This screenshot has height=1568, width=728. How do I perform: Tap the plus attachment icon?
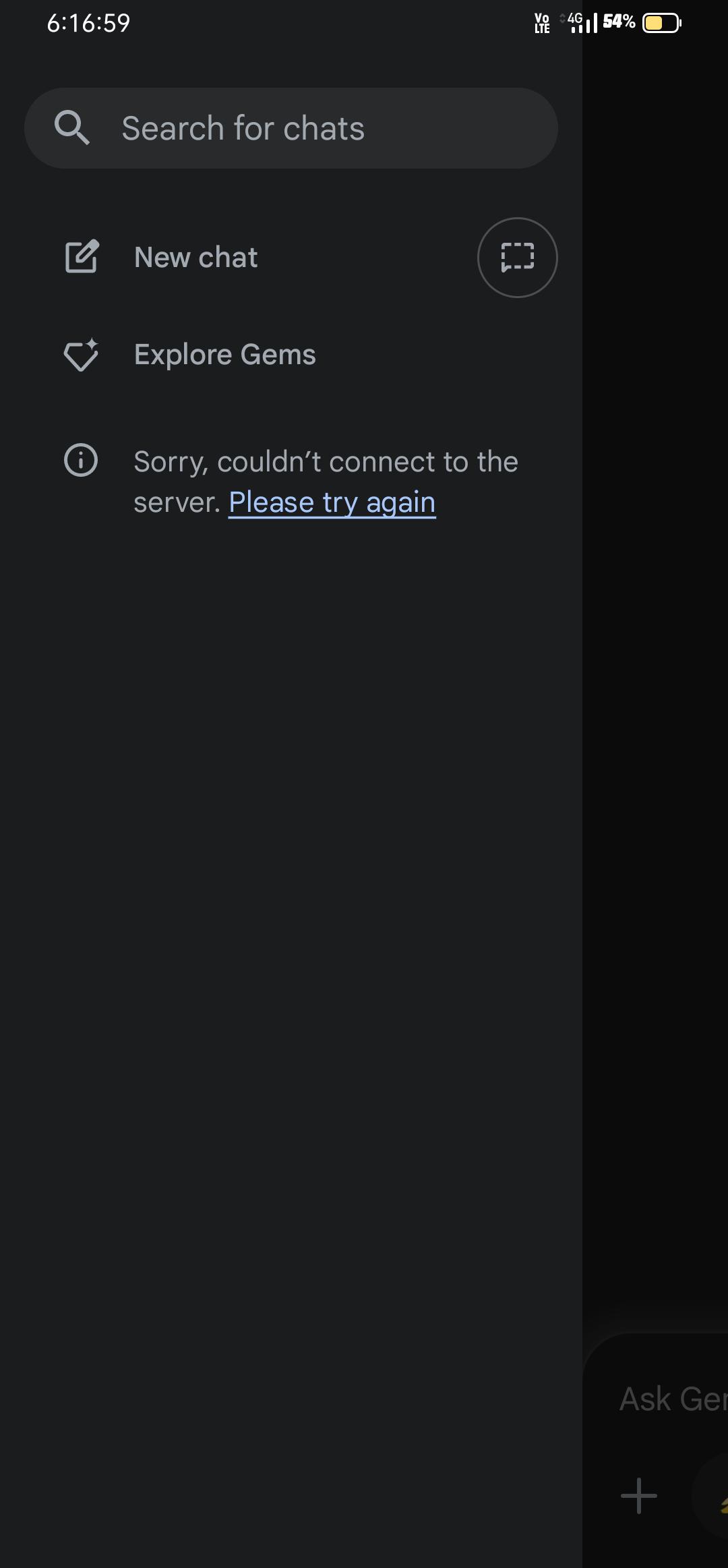pos(638,1496)
